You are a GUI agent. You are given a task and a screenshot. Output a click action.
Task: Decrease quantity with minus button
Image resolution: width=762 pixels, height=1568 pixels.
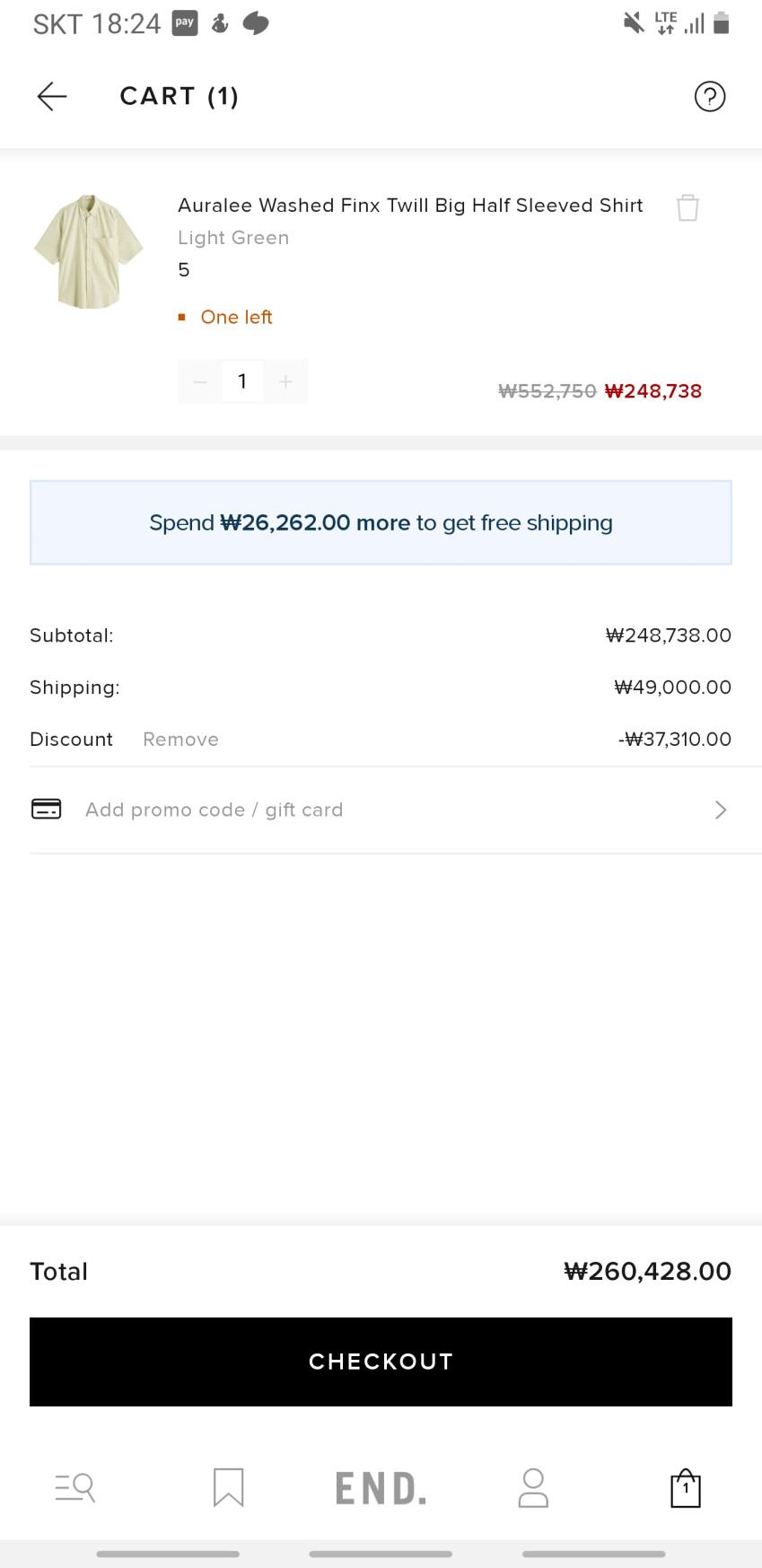click(200, 381)
